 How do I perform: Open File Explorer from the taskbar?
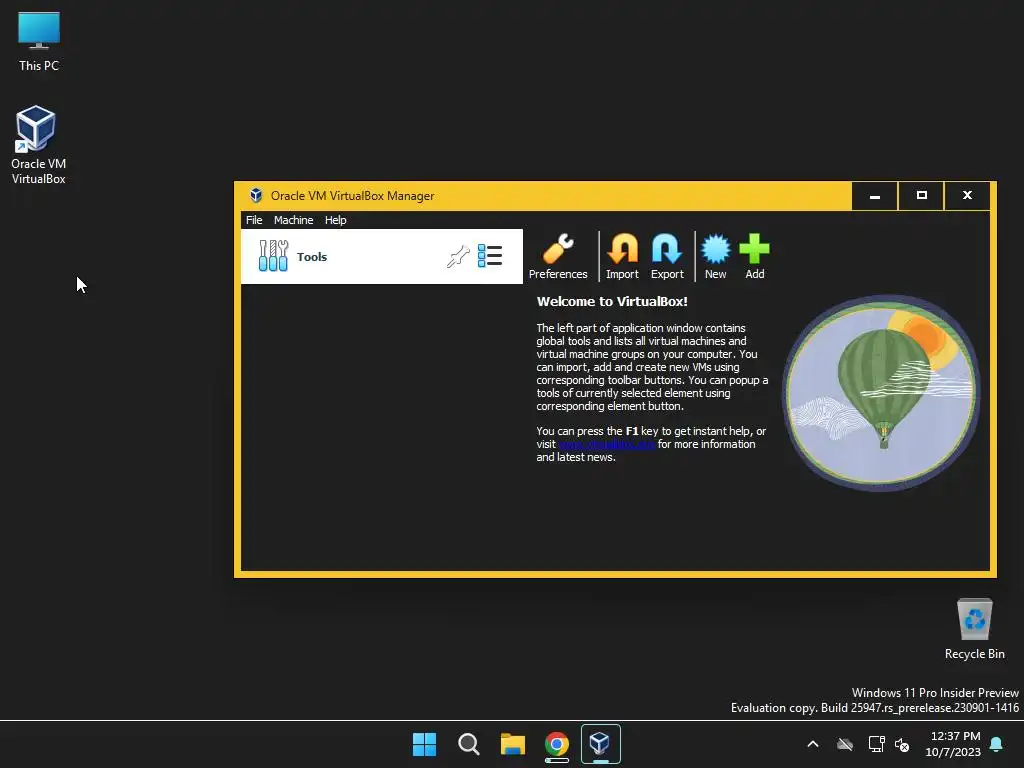point(513,744)
